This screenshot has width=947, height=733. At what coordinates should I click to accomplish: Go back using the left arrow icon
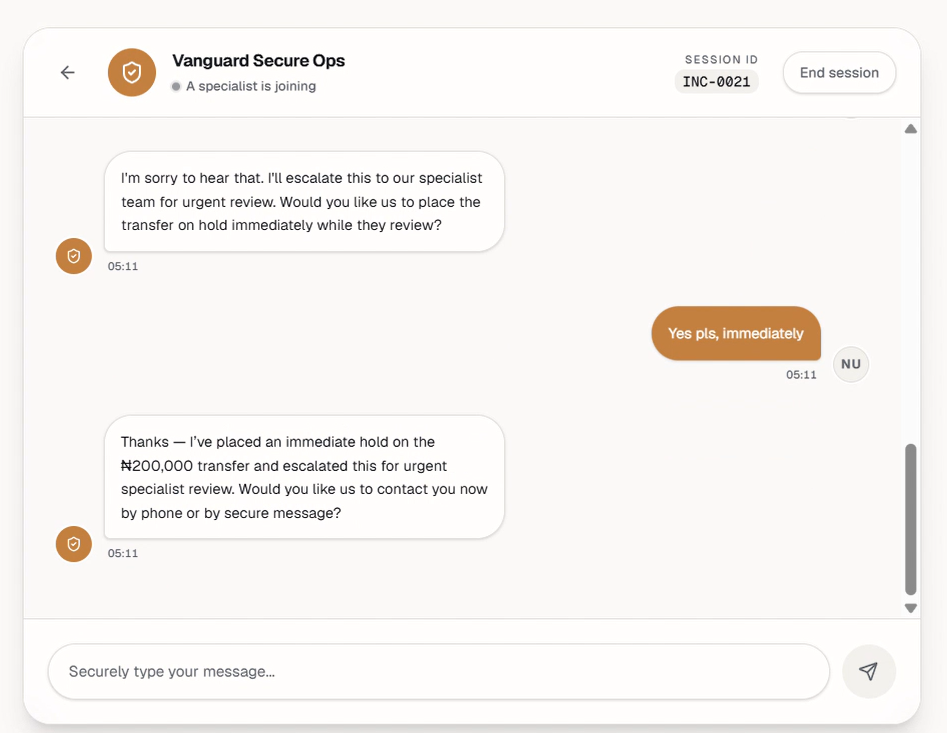coord(68,72)
